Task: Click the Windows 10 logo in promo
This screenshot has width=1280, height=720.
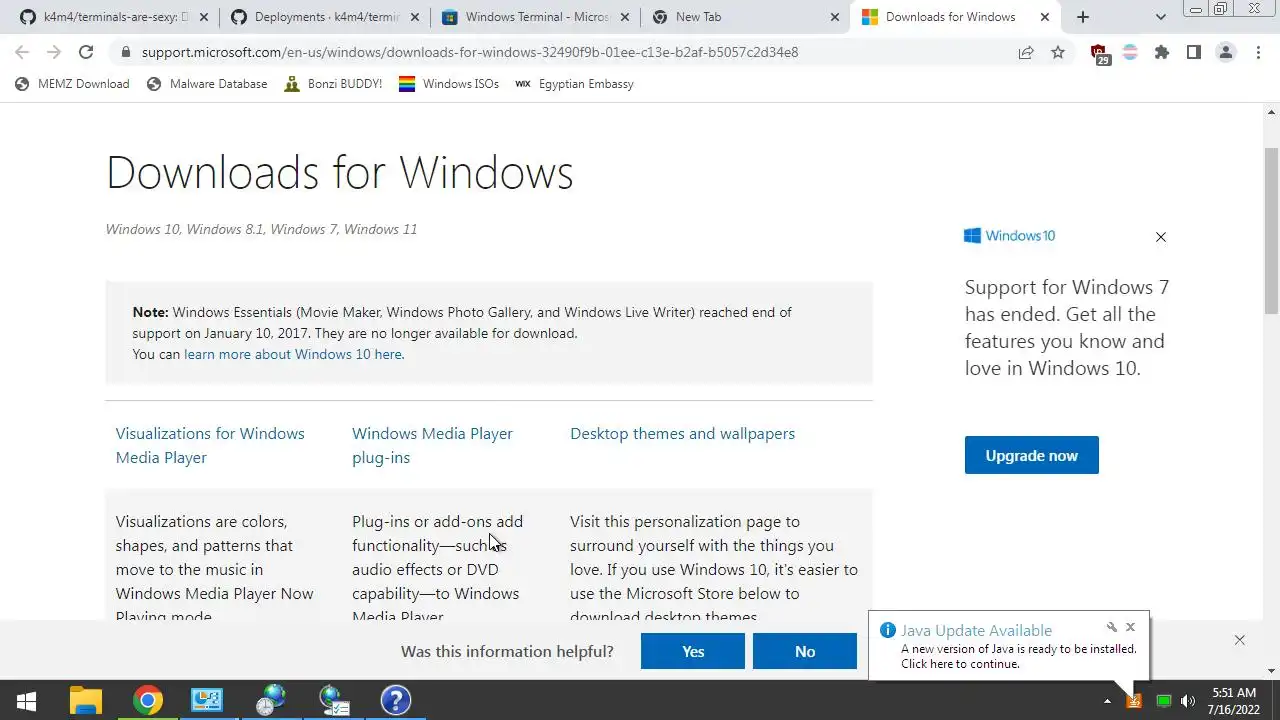Action: pos(1010,236)
